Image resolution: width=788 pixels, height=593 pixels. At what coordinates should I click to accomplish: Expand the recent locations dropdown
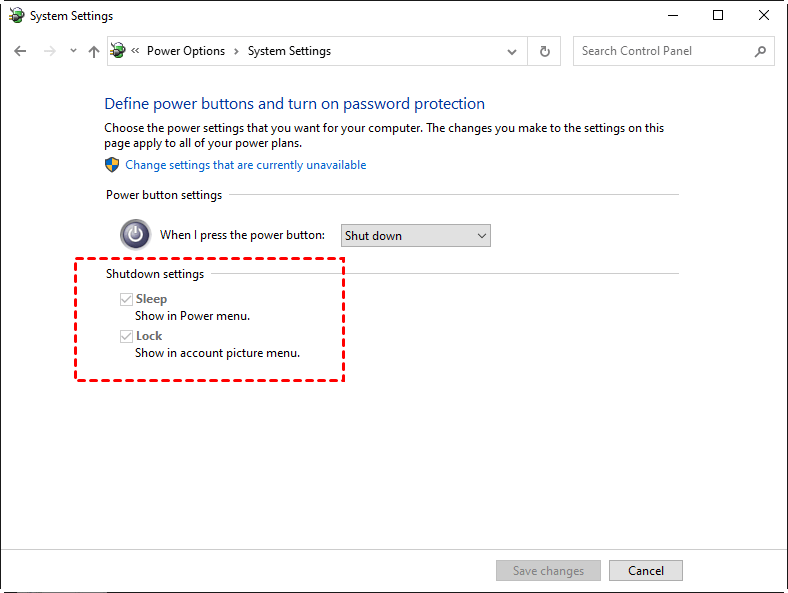(x=73, y=51)
